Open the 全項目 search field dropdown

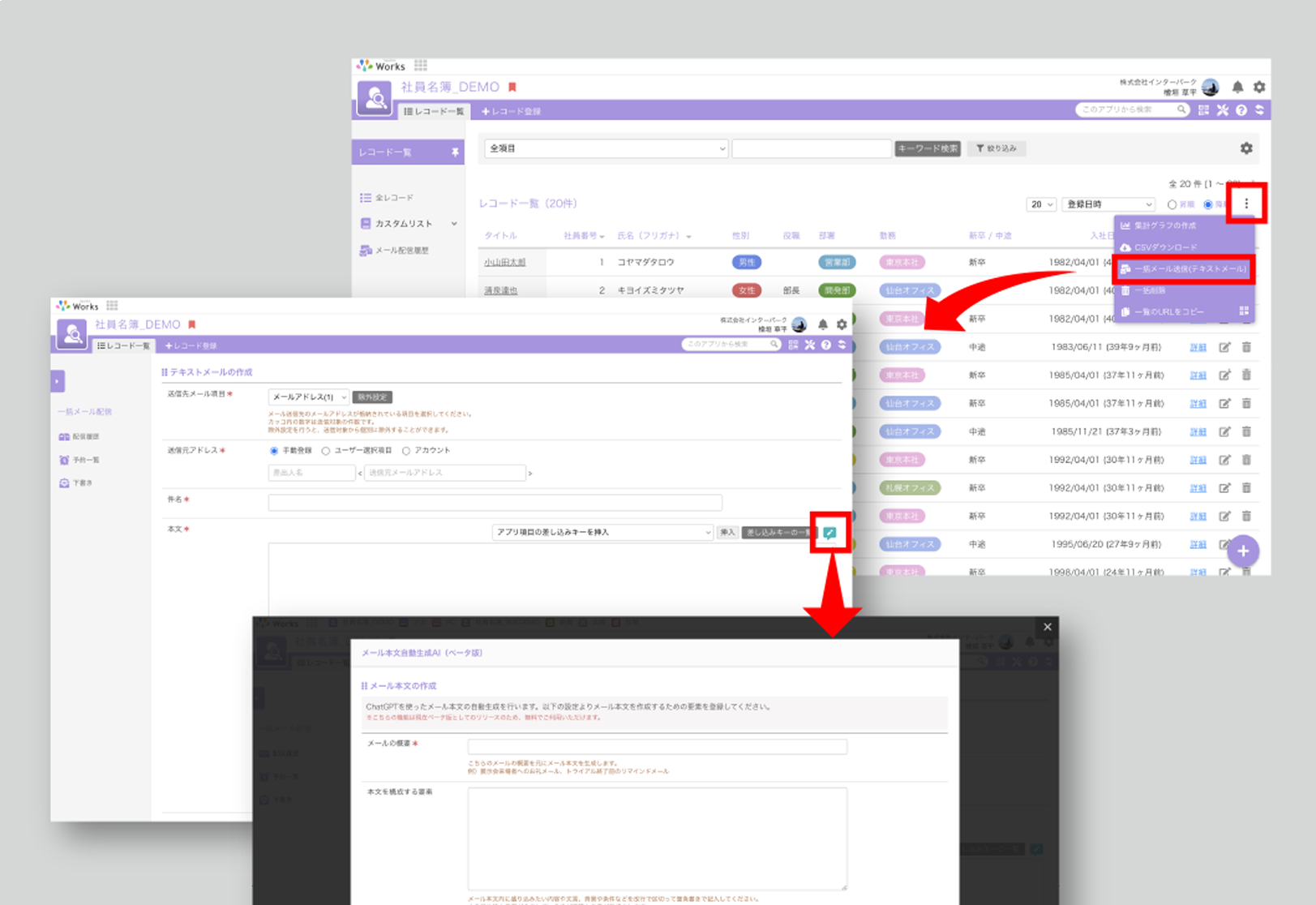point(607,148)
